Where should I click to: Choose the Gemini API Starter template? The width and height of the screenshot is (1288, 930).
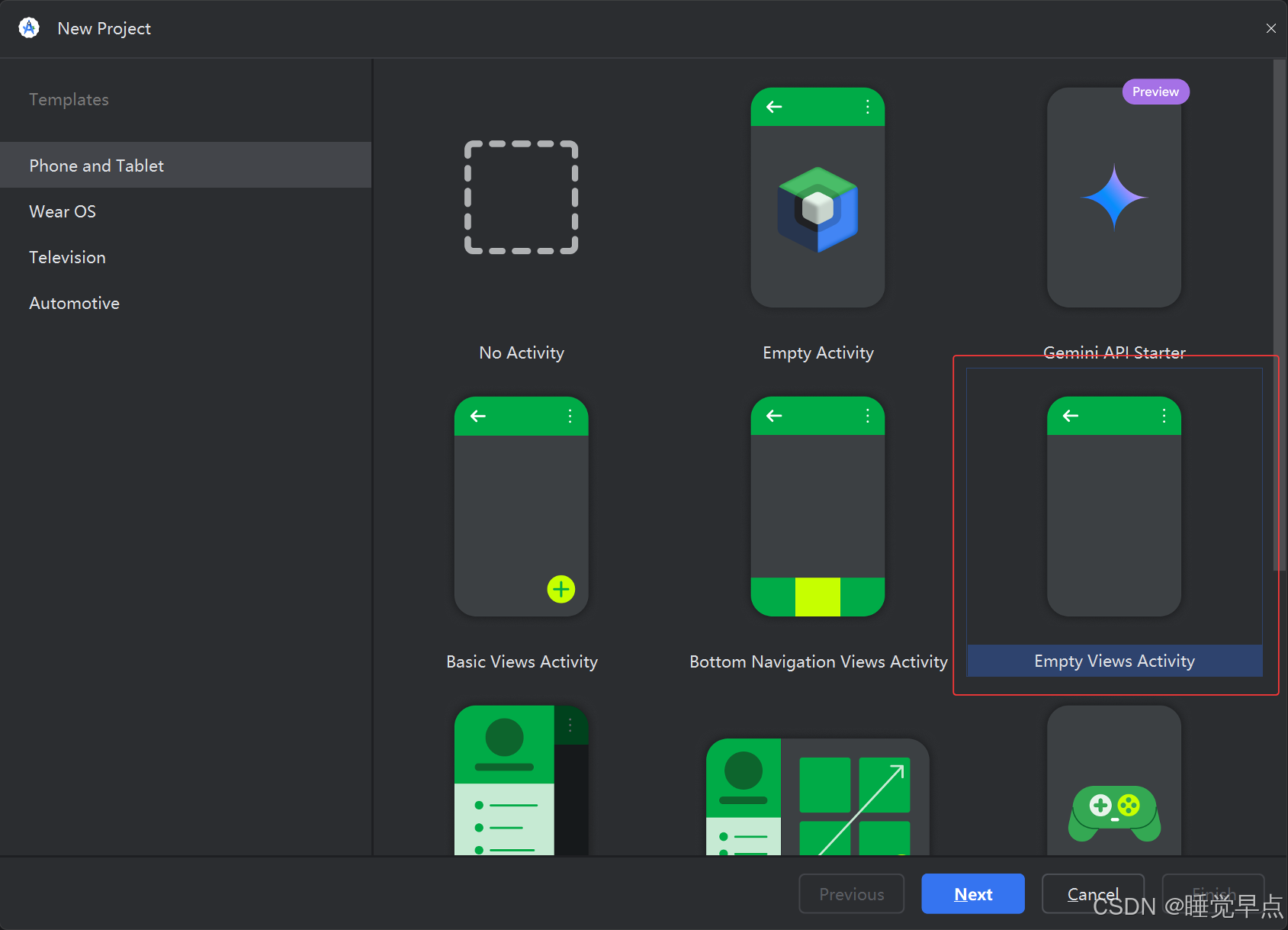(1113, 198)
